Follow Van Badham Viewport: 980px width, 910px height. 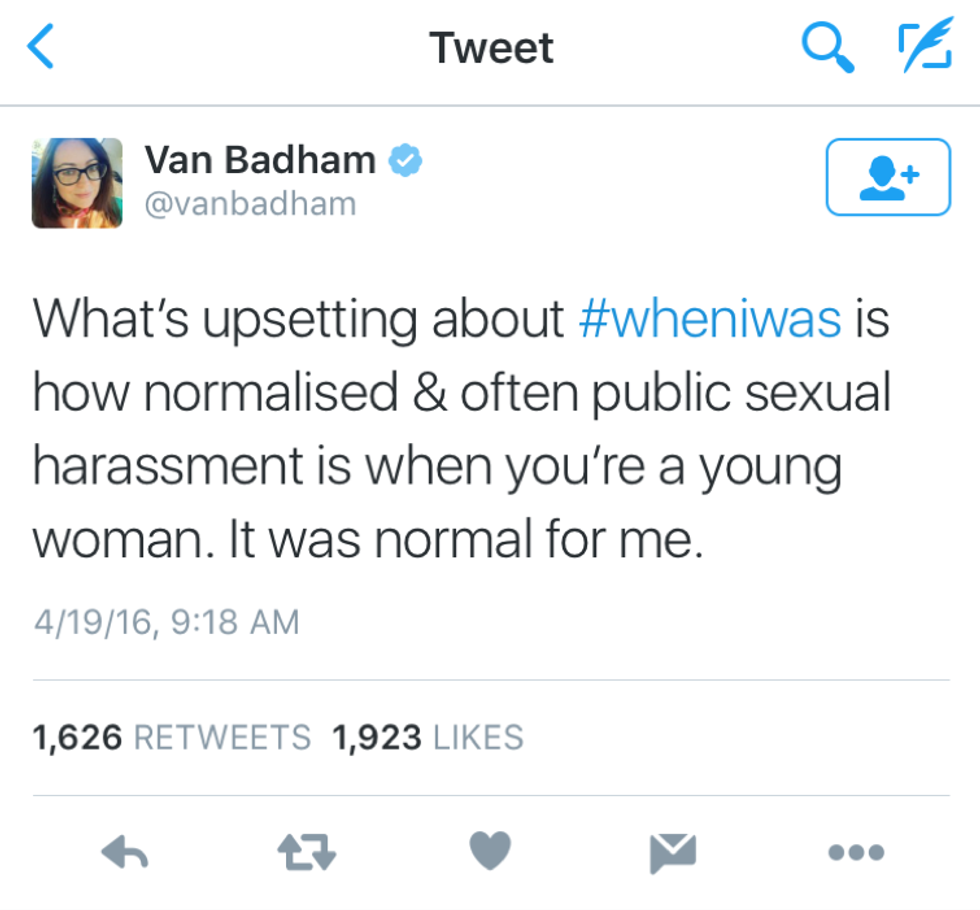(x=888, y=177)
